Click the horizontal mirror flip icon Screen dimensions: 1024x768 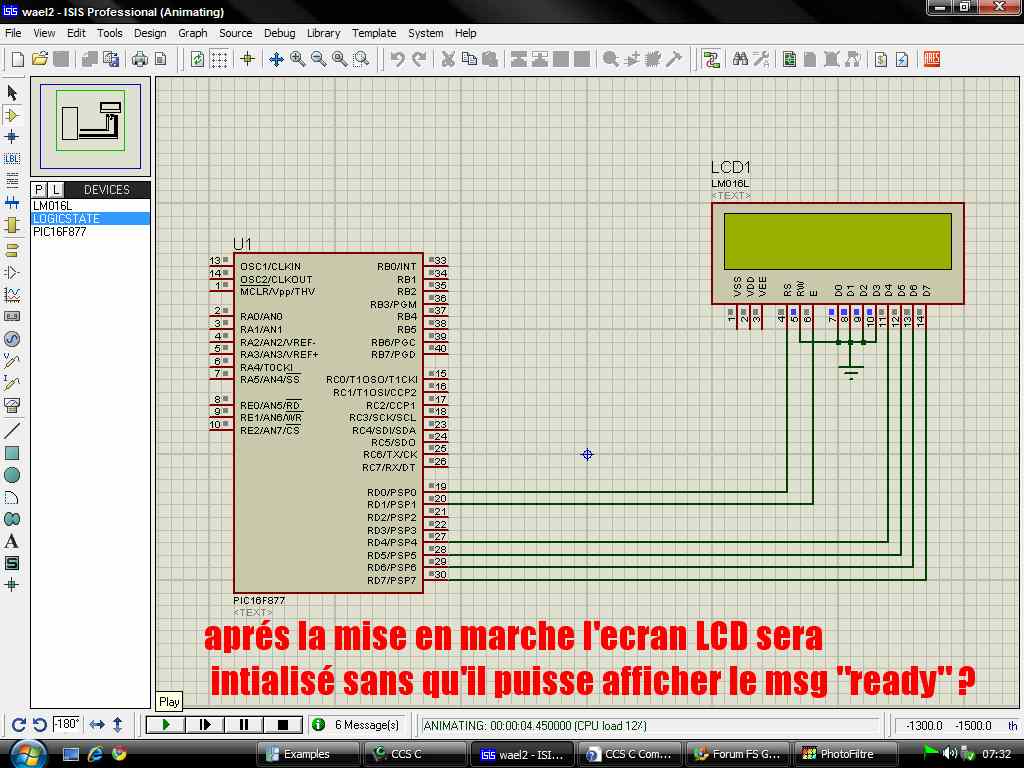pos(97,725)
